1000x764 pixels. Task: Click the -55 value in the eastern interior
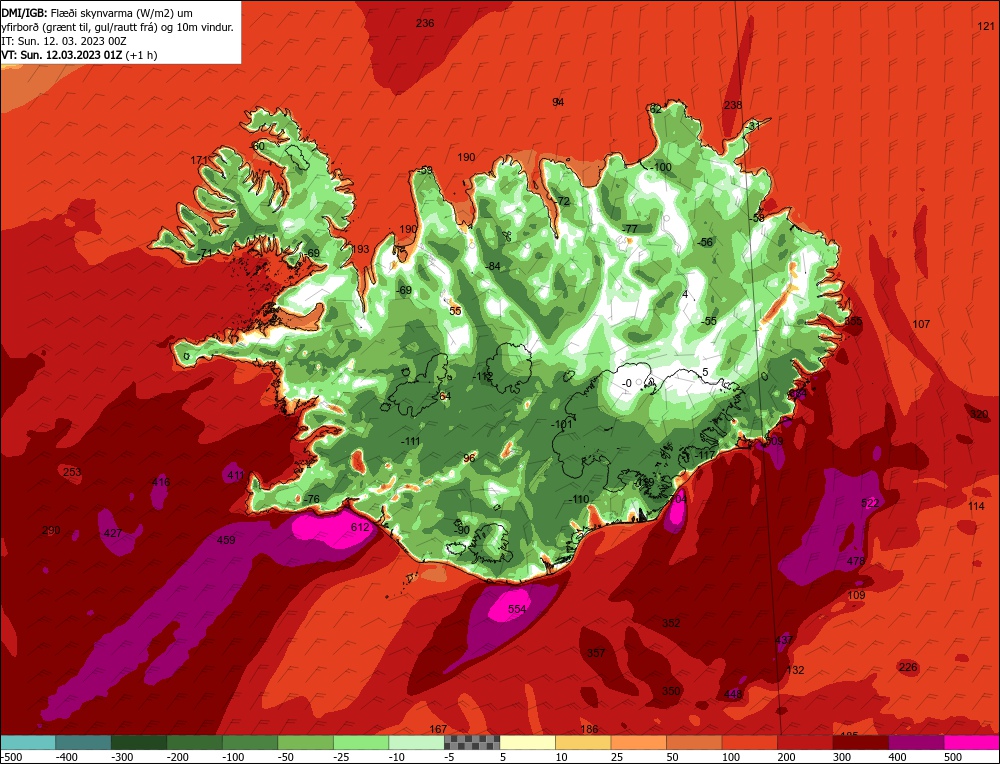709,321
